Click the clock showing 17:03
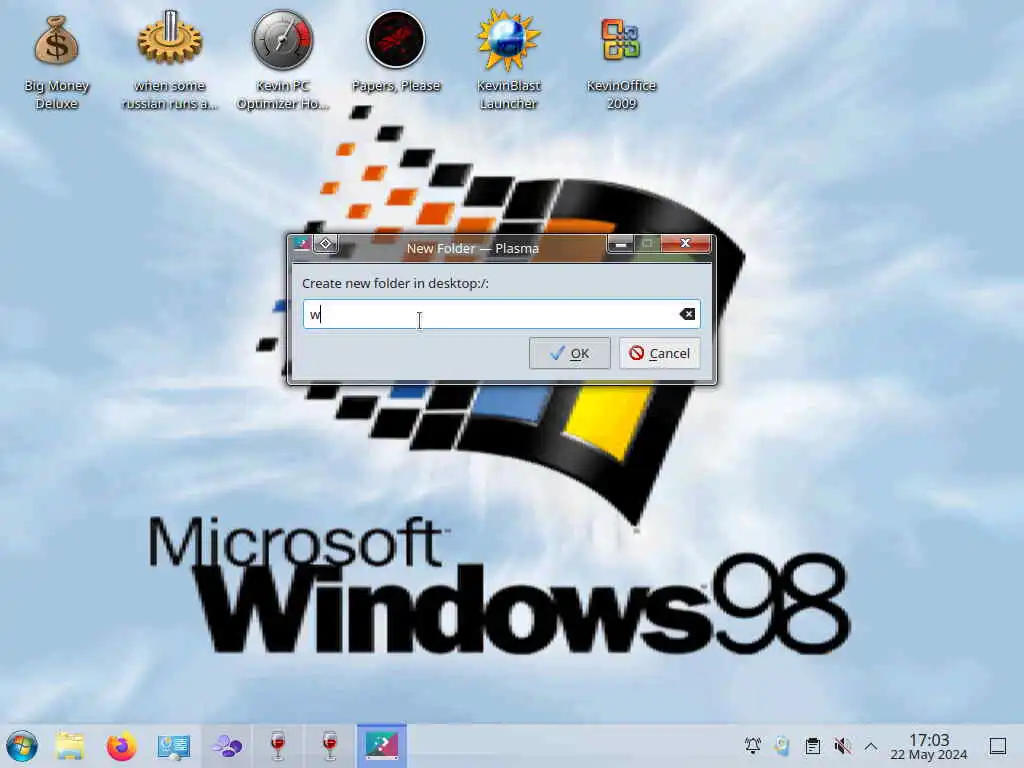Viewport: 1024px width, 768px height. [x=929, y=746]
